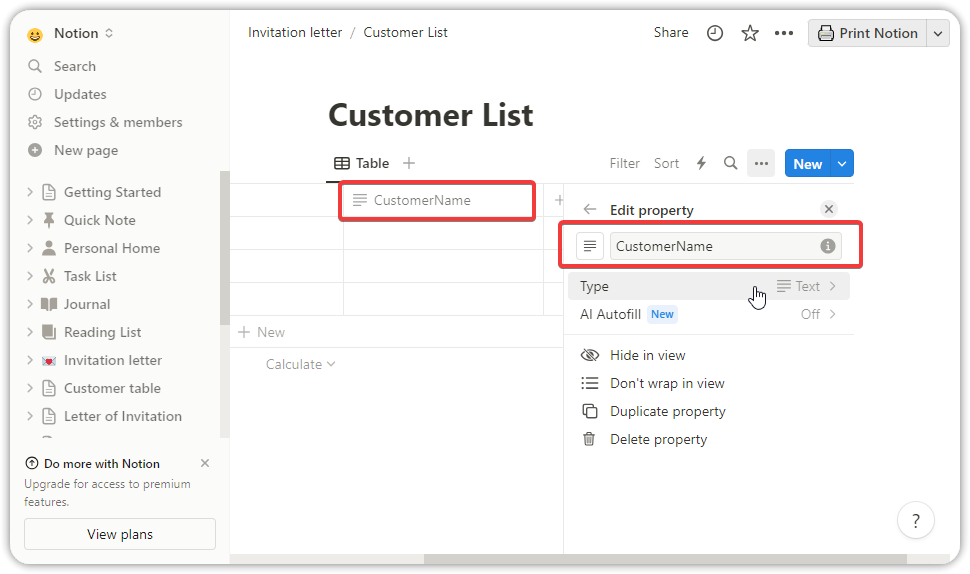Open the Print Notion dropdown arrow

[x=938, y=33]
